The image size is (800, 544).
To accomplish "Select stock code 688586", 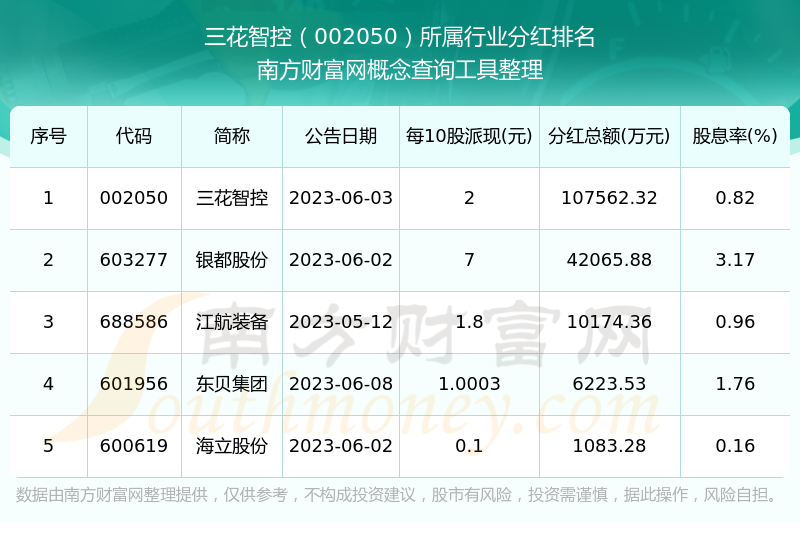I will click(x=134, y=322).
